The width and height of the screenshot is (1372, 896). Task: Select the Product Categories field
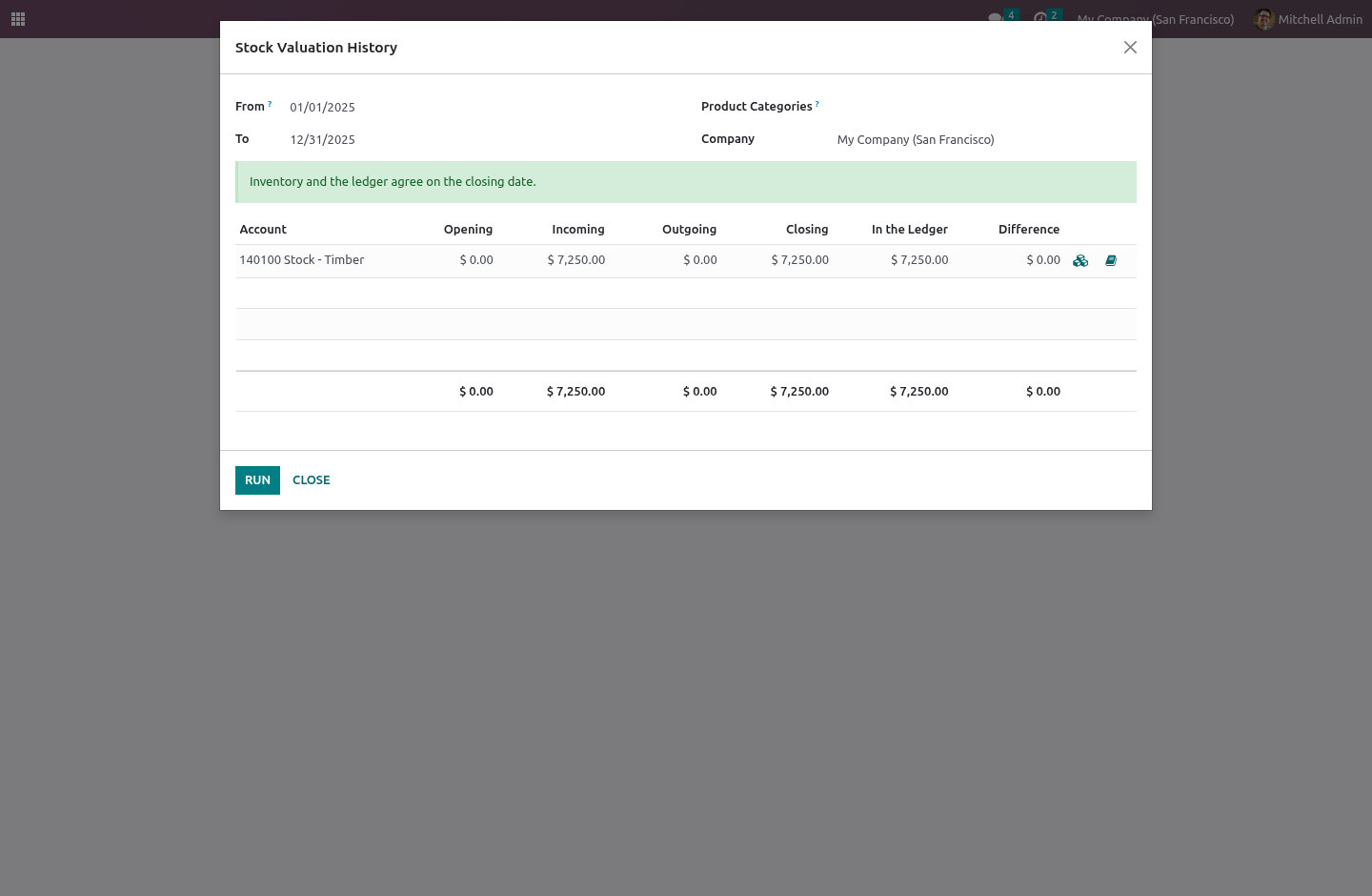[x=986, y=107]
